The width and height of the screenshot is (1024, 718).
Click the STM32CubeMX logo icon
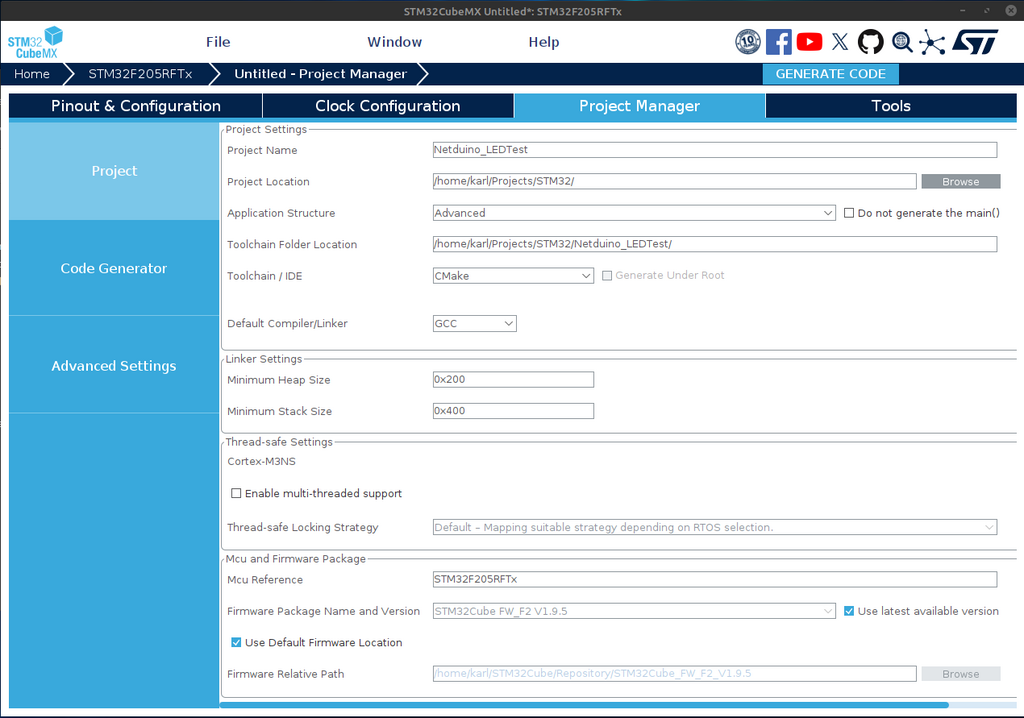pyautogui.click(x=35, y=42)
